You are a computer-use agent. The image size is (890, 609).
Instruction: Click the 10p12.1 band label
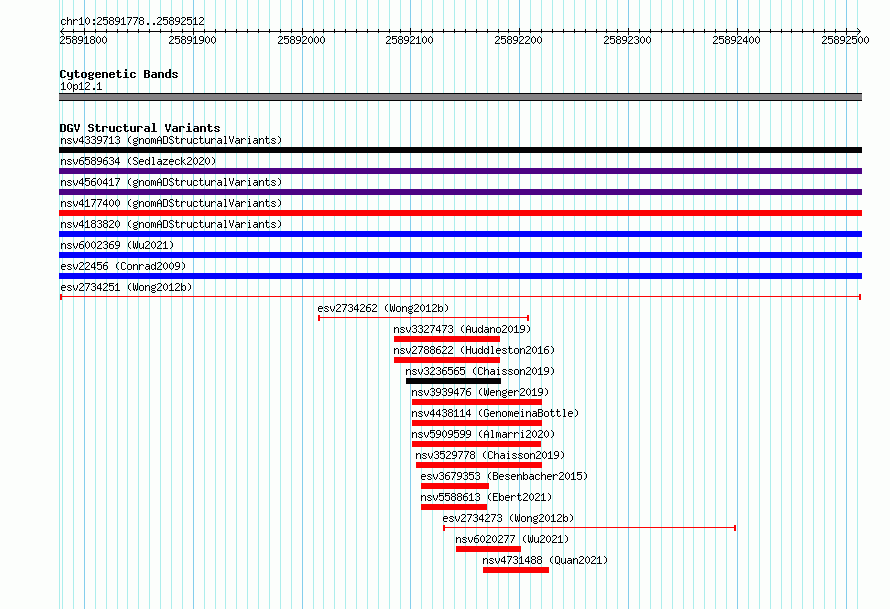tap(81, 86)
